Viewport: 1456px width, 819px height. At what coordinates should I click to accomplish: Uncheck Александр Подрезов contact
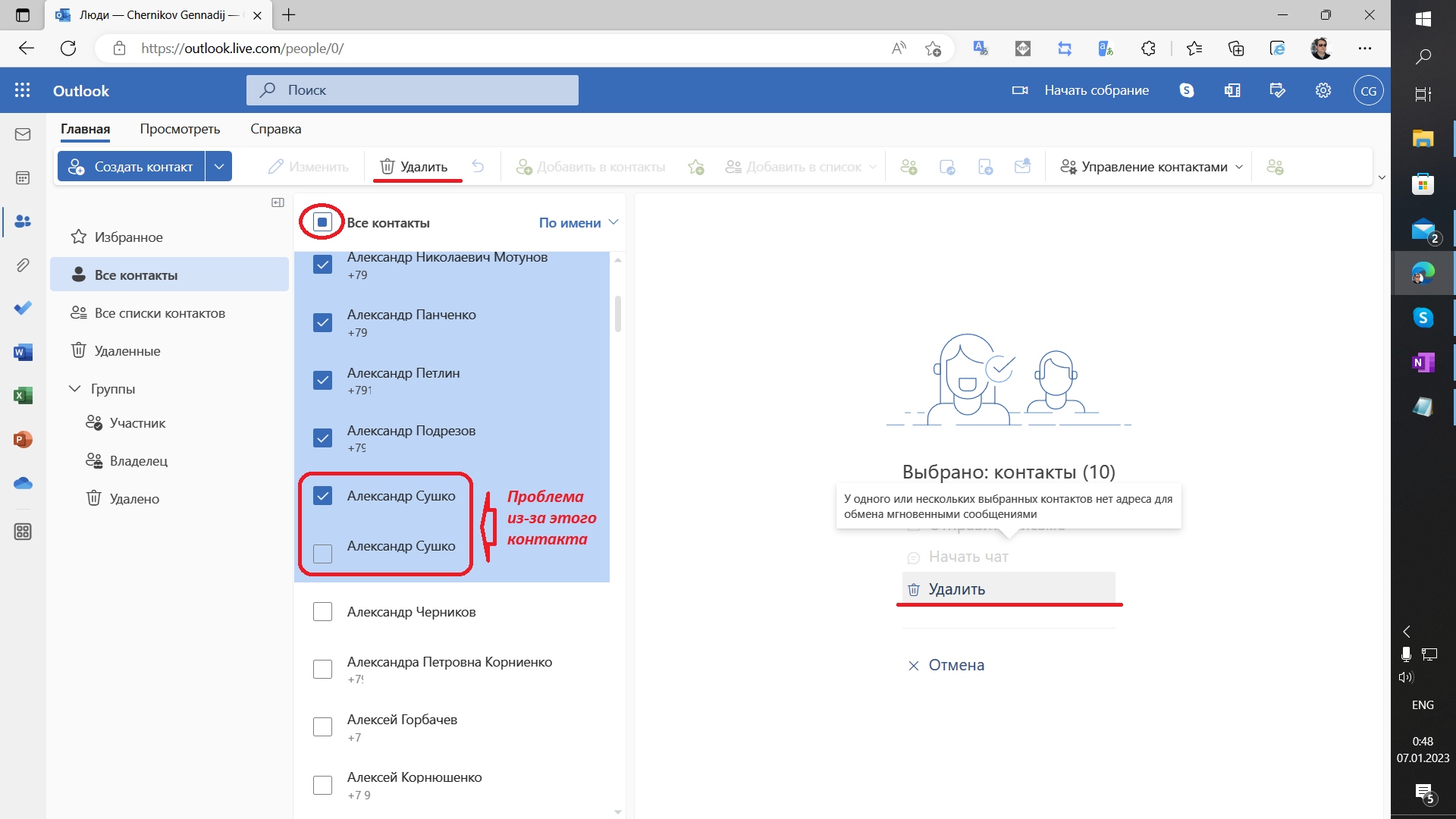tap(322, 438)
